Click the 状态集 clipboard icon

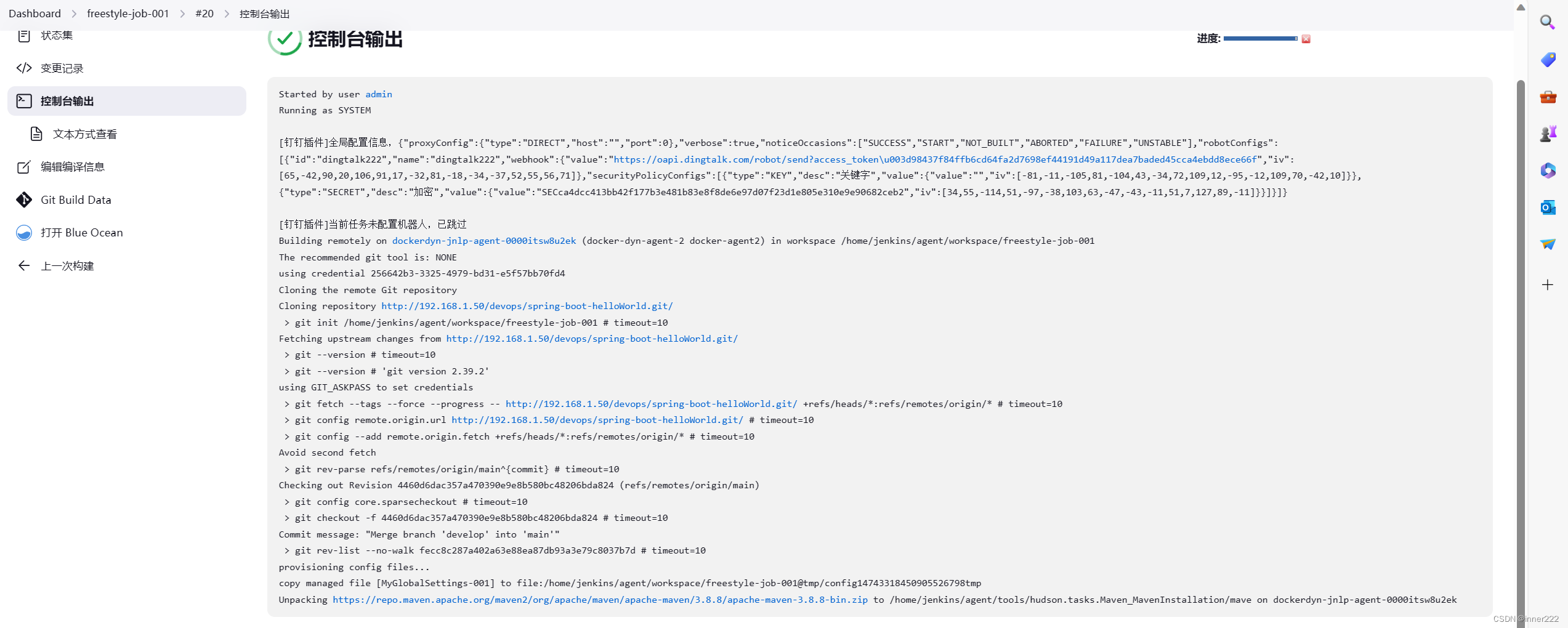point(24,36)
